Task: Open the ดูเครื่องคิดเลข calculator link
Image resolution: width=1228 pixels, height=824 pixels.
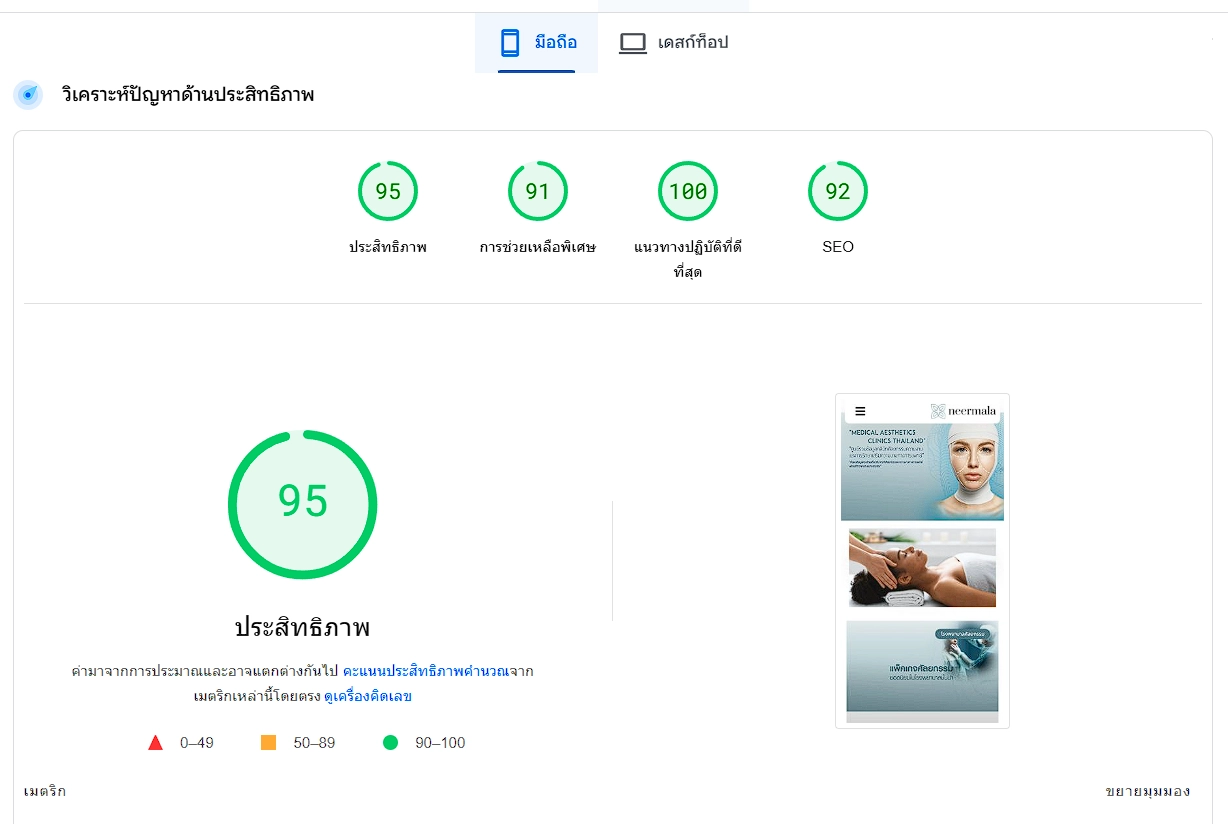Action: coord(368,696)
